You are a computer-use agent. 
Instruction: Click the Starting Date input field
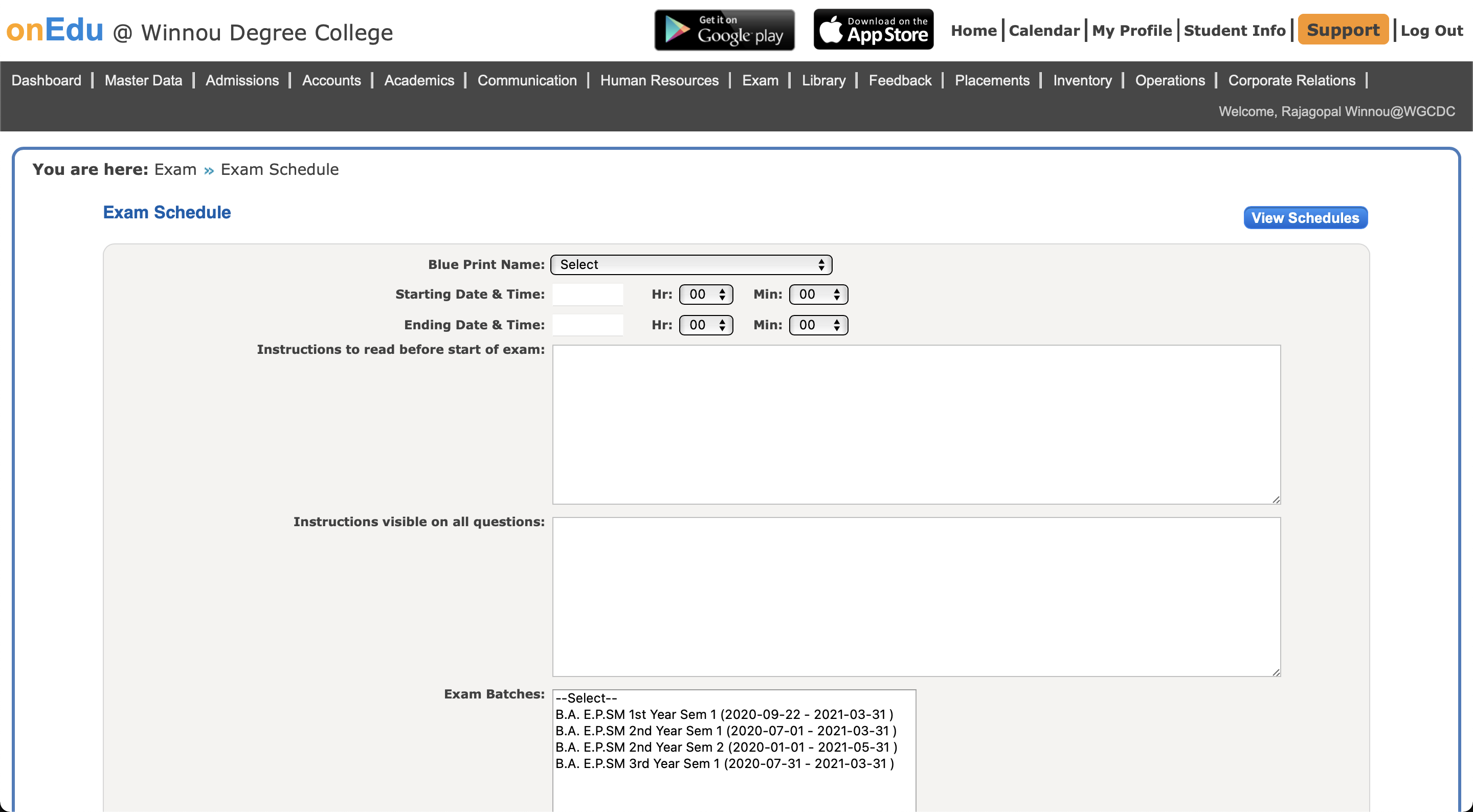click(x=587, y=295)
